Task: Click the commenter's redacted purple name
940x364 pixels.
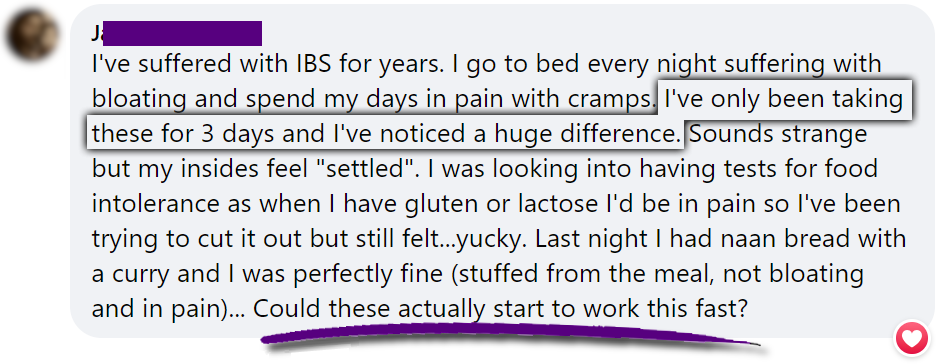Action: (182, 33)
